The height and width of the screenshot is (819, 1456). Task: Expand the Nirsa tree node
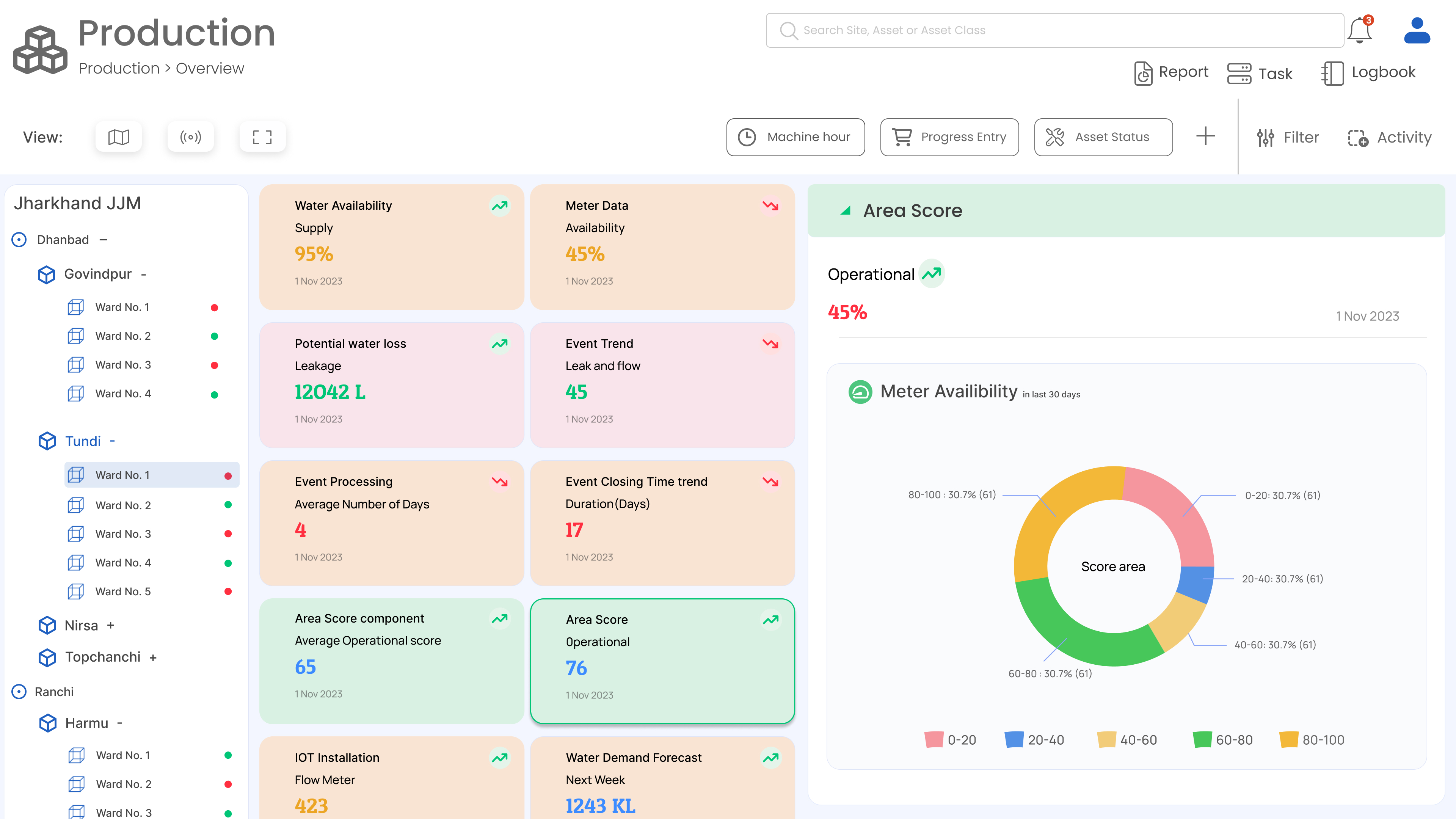(x=111, y=626)
